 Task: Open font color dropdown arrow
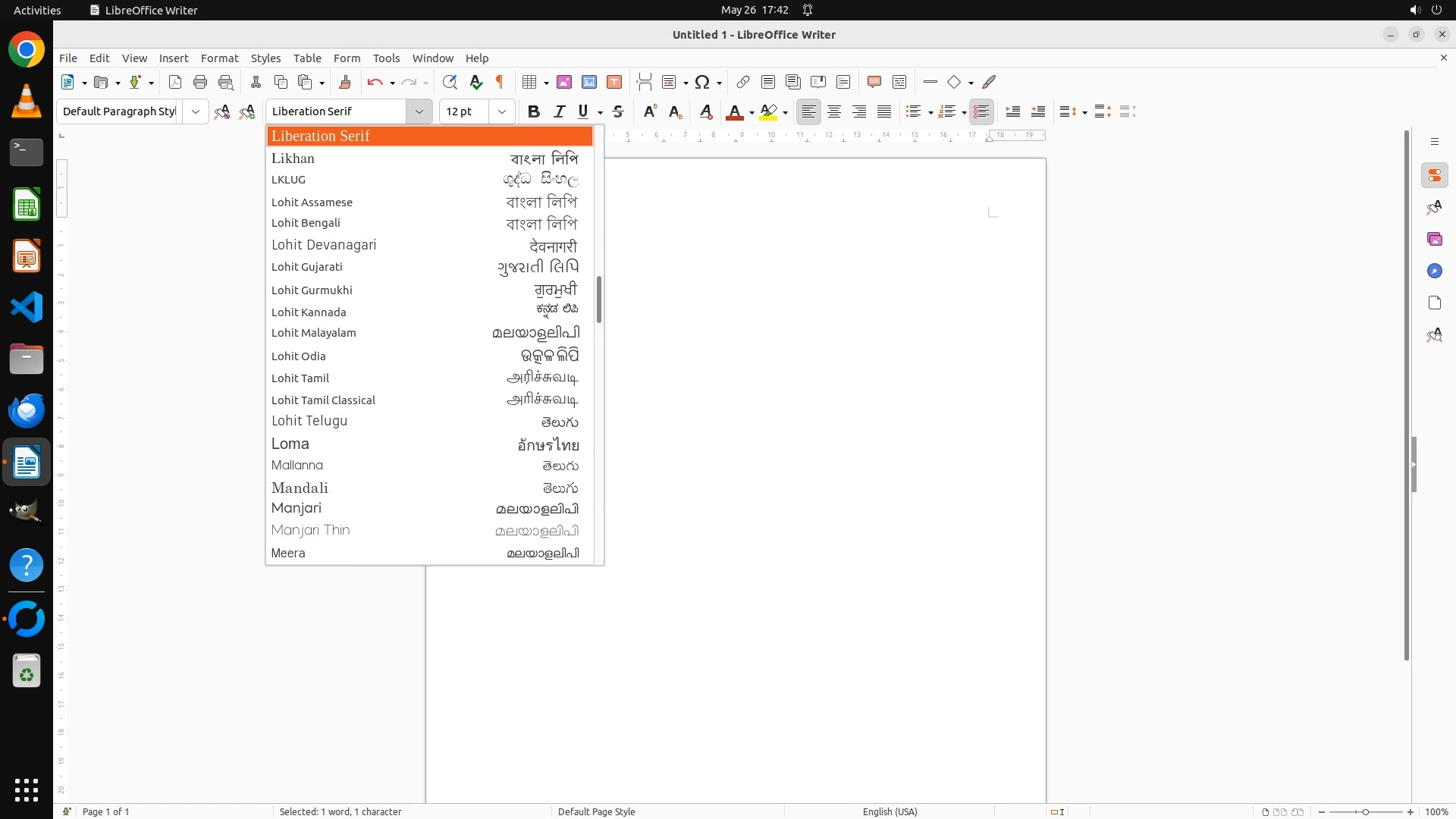click(x=752, y=112)
